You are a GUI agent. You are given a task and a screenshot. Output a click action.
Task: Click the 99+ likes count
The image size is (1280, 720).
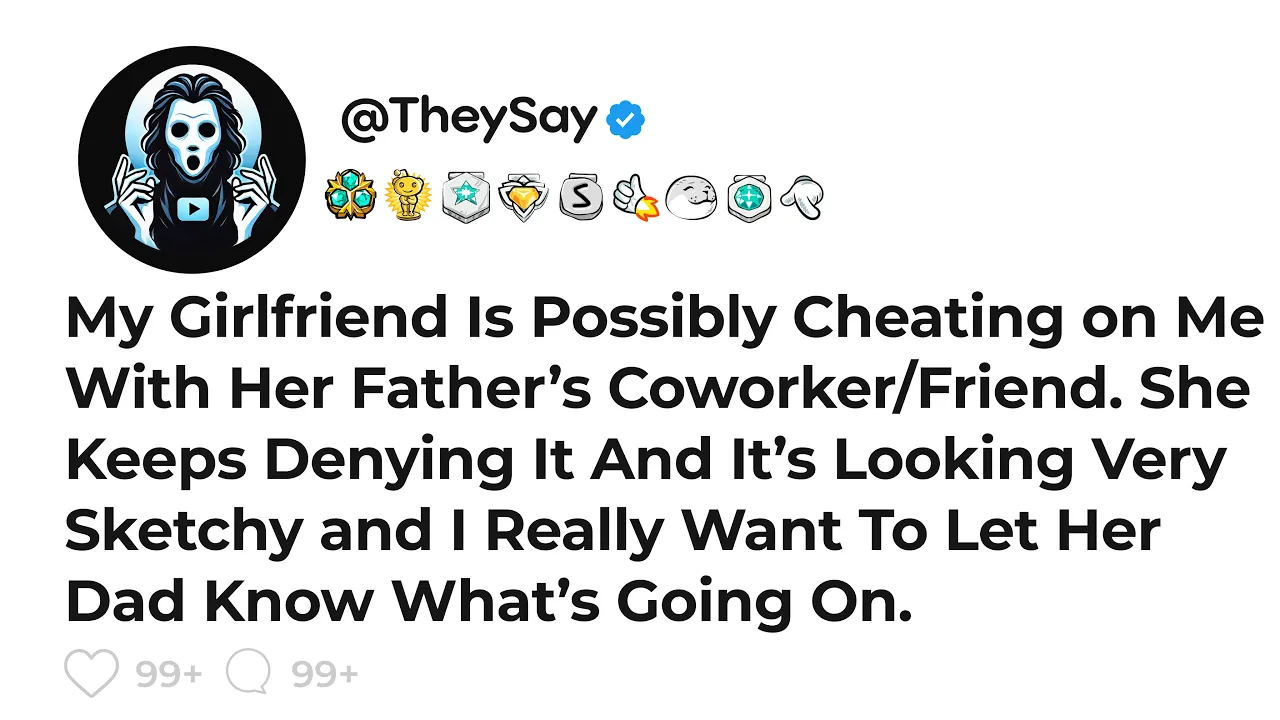pyautogui.click(x=169, y=675)
